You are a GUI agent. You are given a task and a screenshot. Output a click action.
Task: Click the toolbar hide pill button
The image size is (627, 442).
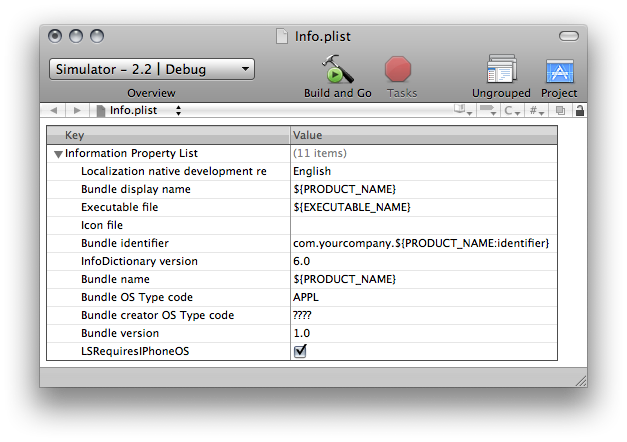point(569,36)
